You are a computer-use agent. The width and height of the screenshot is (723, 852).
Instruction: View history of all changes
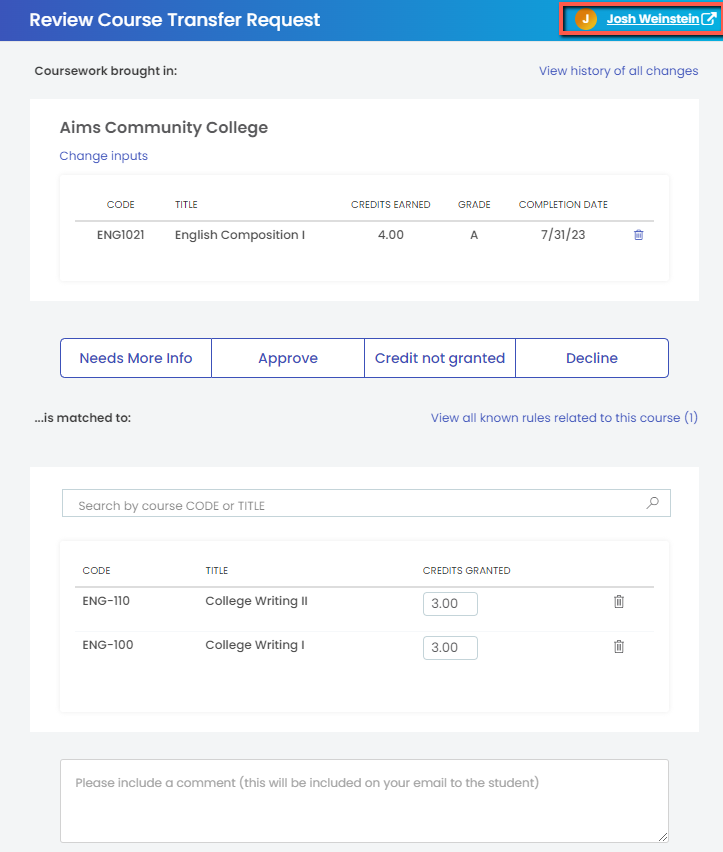click(x=618, y=71)
